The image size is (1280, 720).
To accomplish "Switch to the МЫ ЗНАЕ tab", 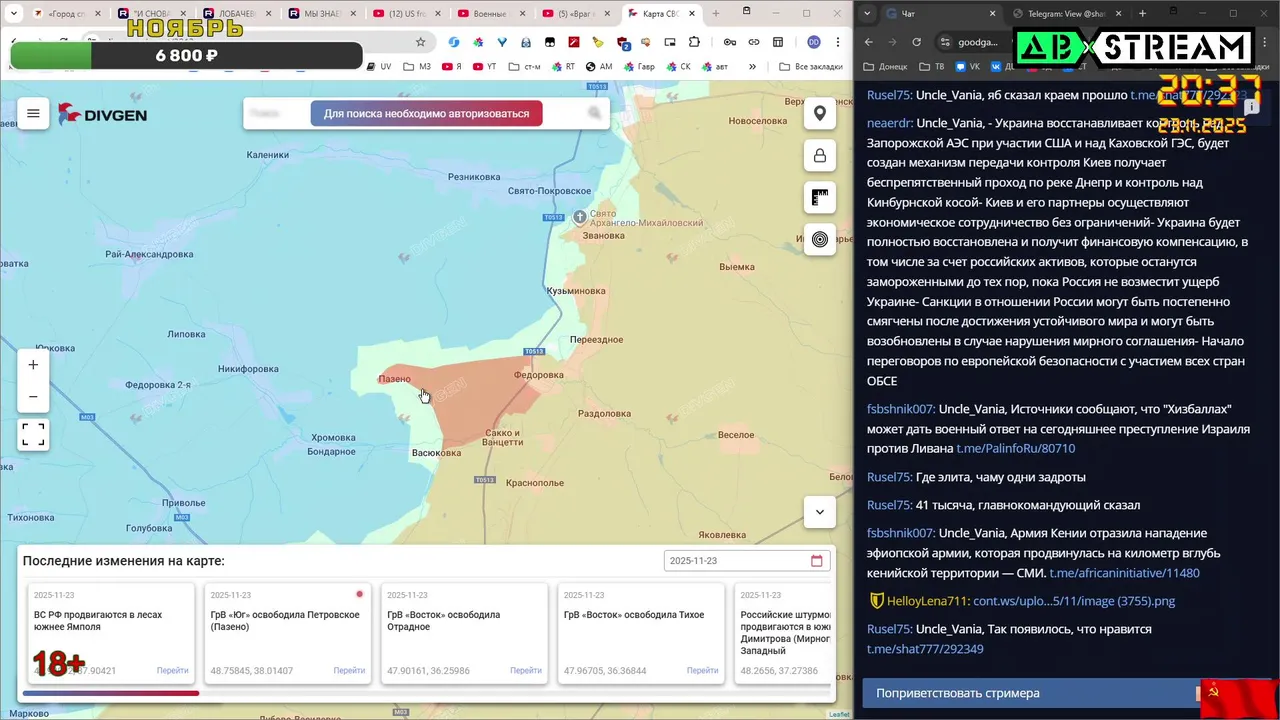I will pos(322,14).
